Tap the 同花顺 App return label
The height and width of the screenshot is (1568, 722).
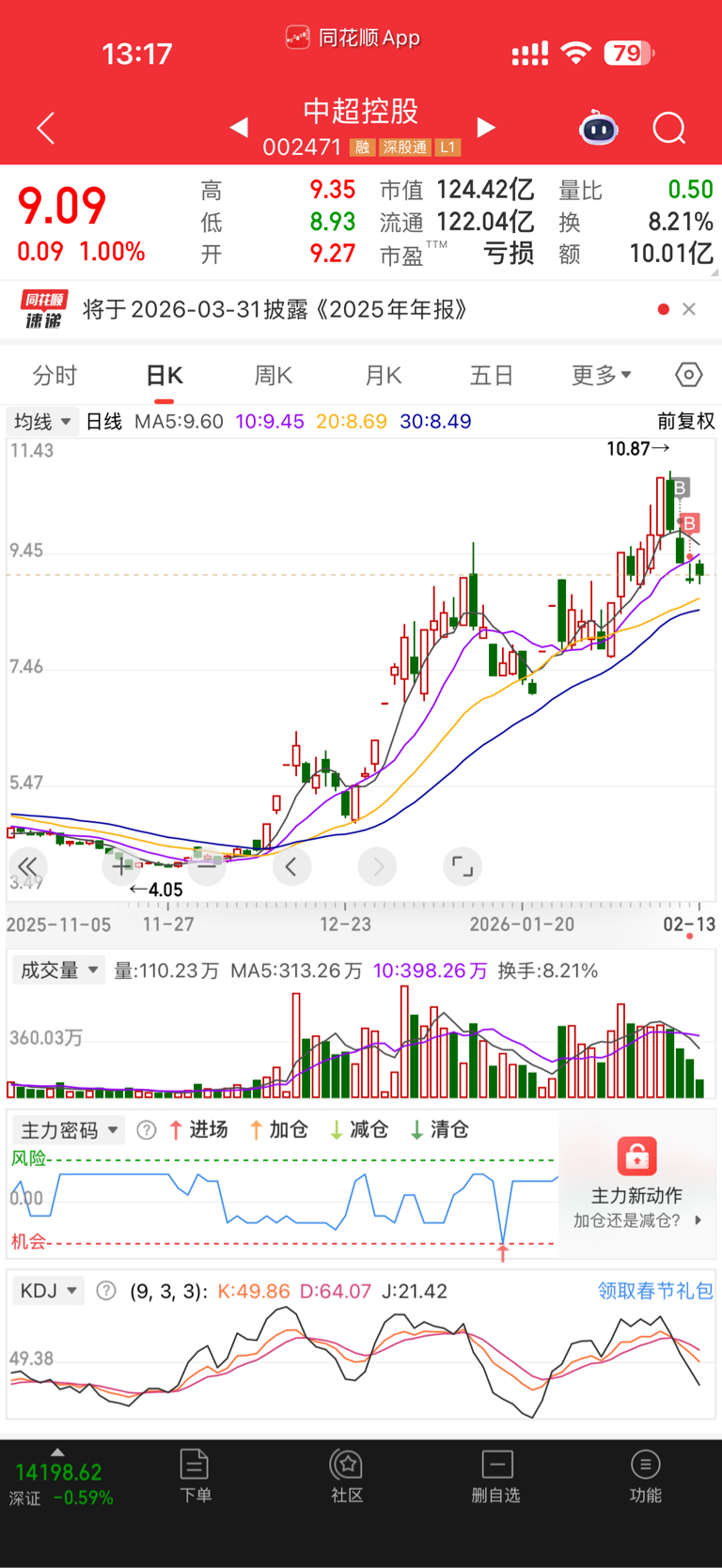353,38
